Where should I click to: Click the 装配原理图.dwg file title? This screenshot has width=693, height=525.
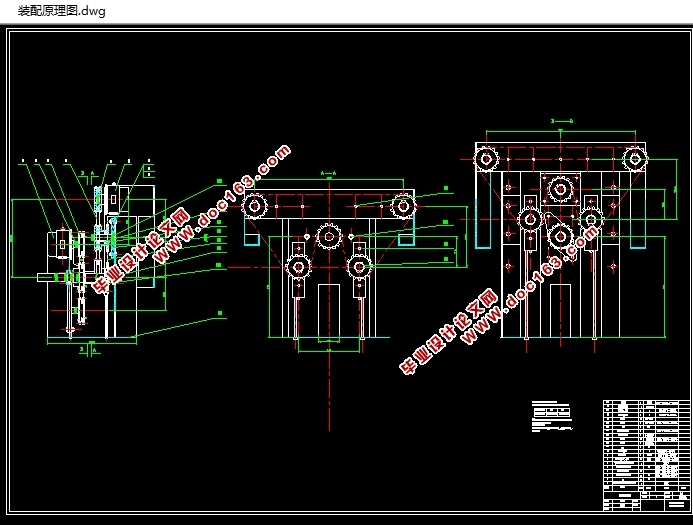click(x=61, y=11)
